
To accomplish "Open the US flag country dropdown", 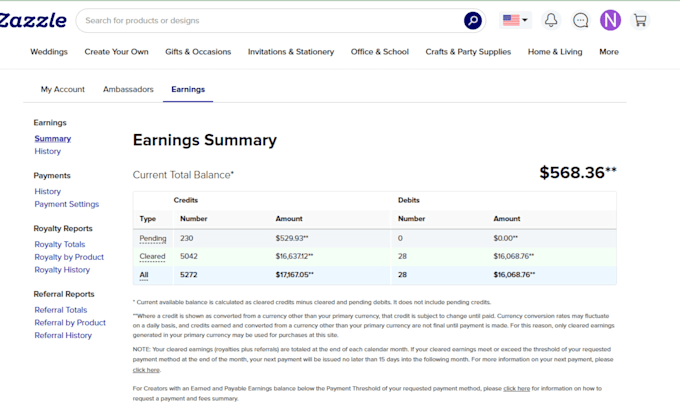I will (515, 20).
